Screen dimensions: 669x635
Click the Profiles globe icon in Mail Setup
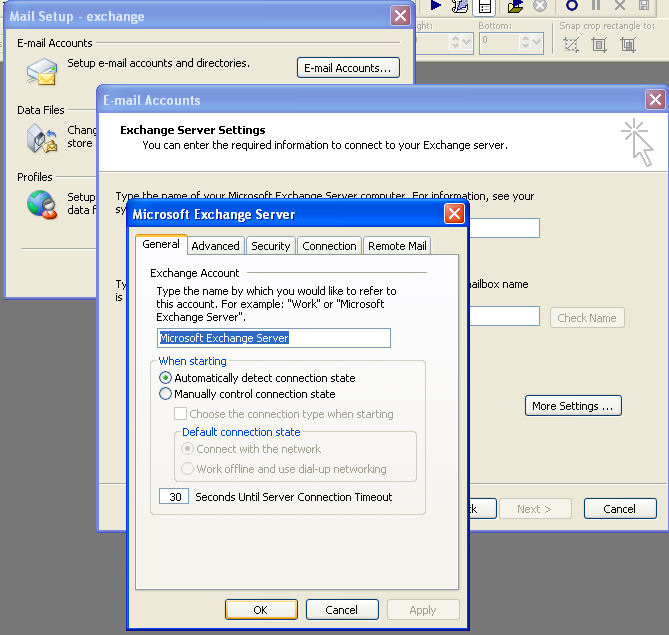tap(41, 204)
